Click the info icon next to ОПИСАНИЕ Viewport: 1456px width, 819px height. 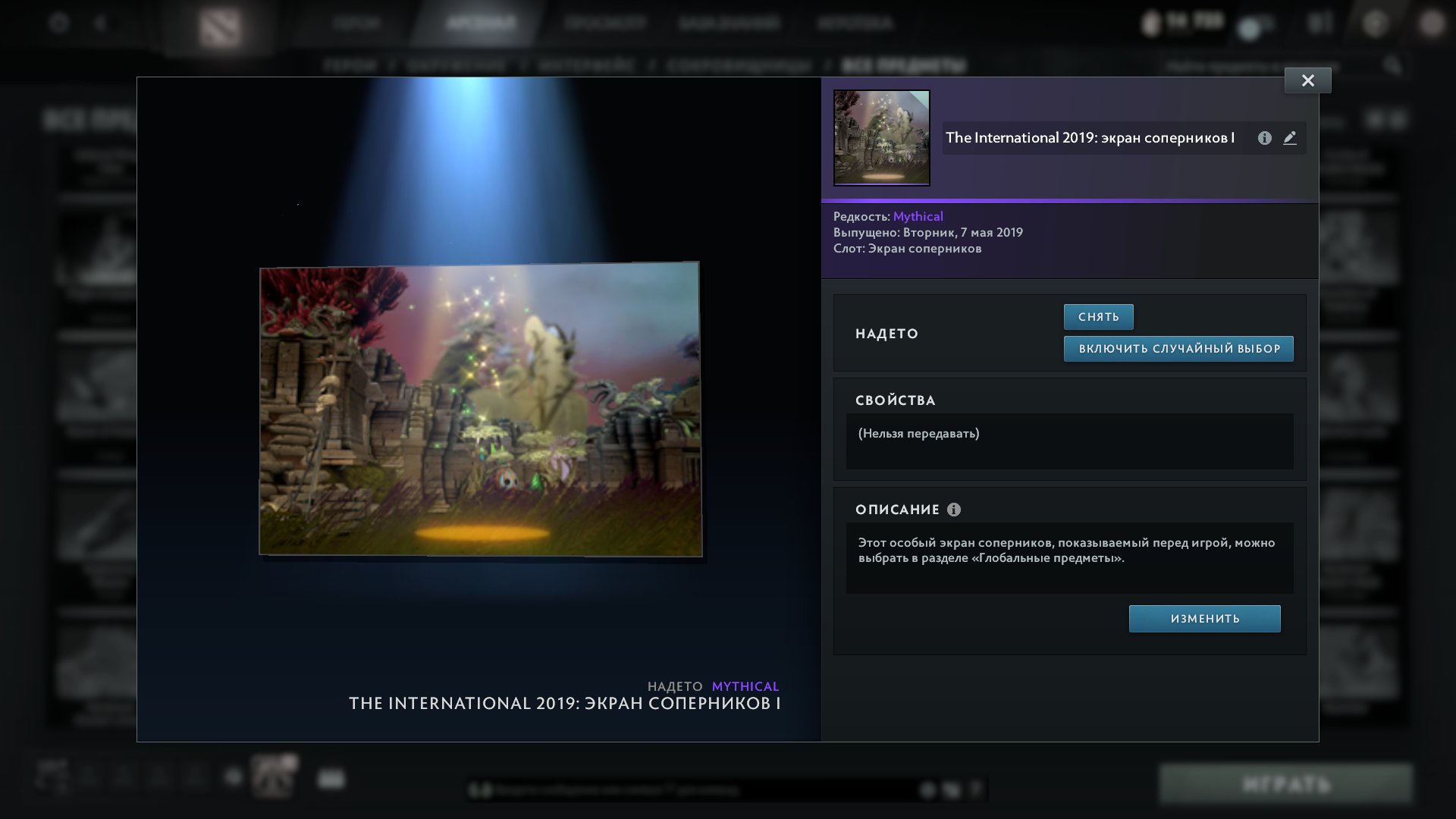pyautogui.click(x=954, y=510)
